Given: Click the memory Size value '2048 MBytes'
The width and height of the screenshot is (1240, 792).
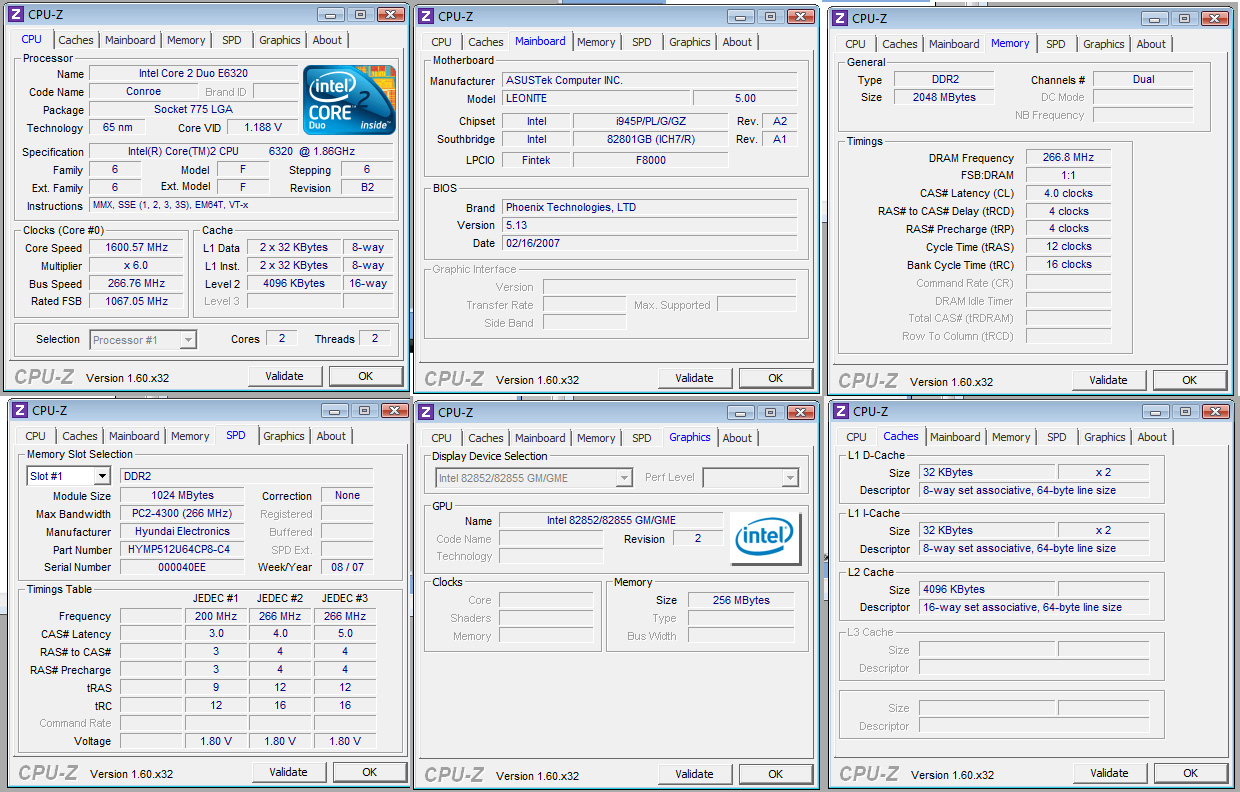Looking at the screenshot, I should click(x=945, y=98).
